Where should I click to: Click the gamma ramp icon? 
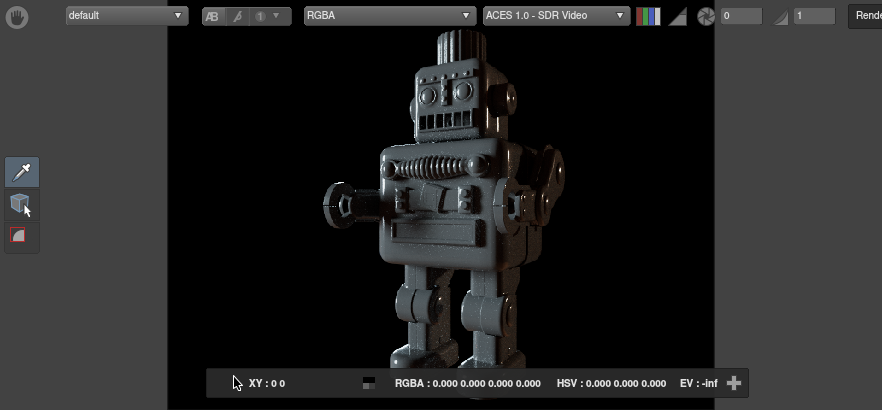tap(781, 16)
